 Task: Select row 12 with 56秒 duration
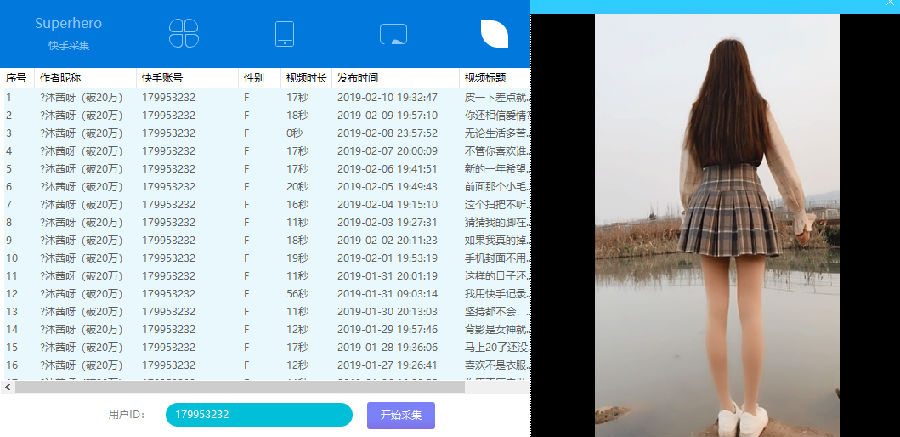[x=266, y=294]
